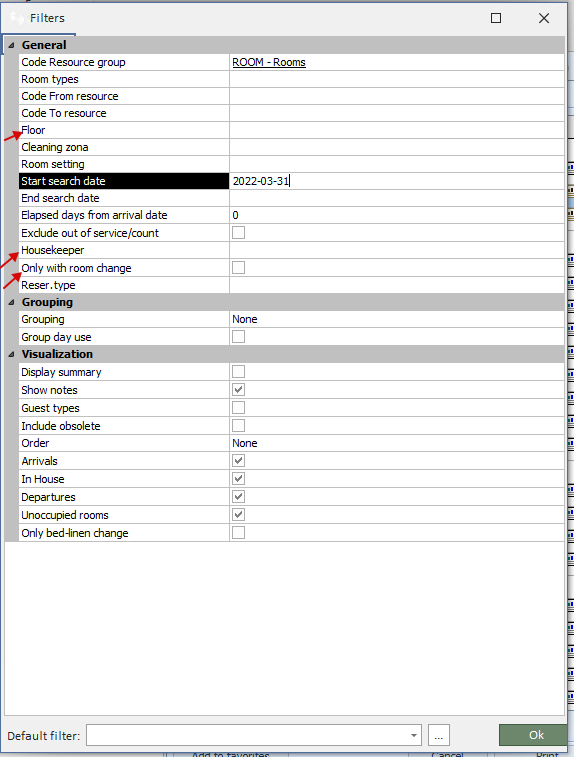Click the ellipsis button beside Default filter
The width and height of the screenshot is (574, 757).
pos(439,735)
